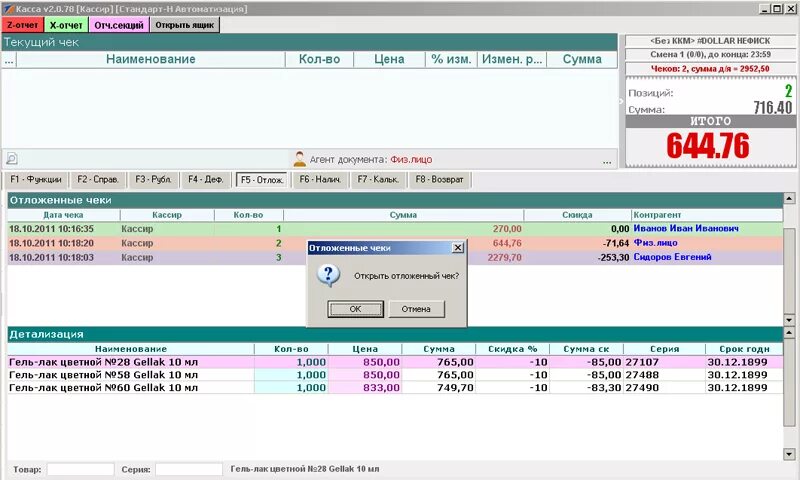Select deferred check dated 18.10.2011 10:18:03
Image resolution: width=800 pixels, height=480 pixels.
click(x=395, y=258)
